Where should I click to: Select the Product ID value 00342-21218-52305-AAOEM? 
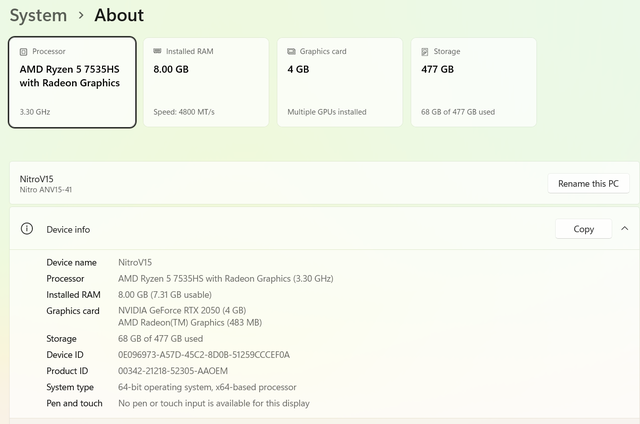173,371
